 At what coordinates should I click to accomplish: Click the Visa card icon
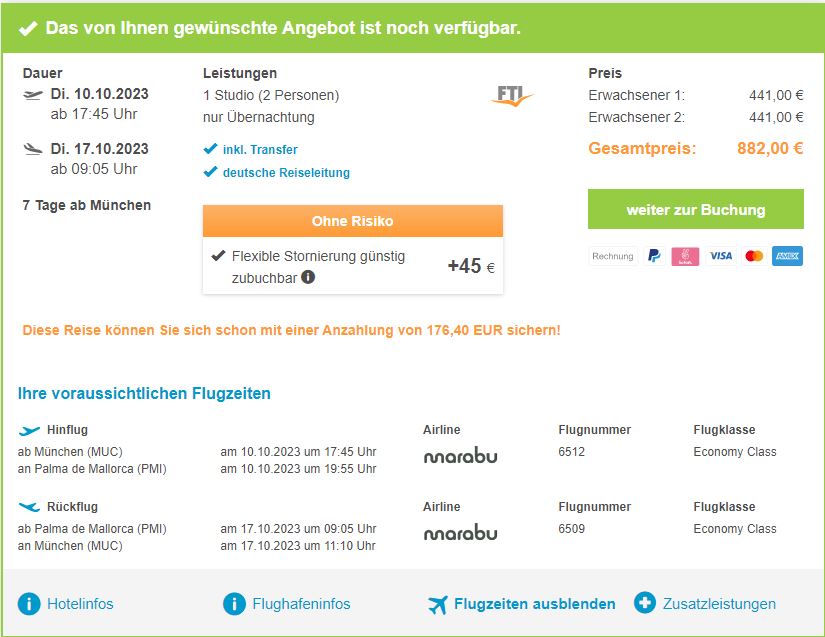(720, 256)
